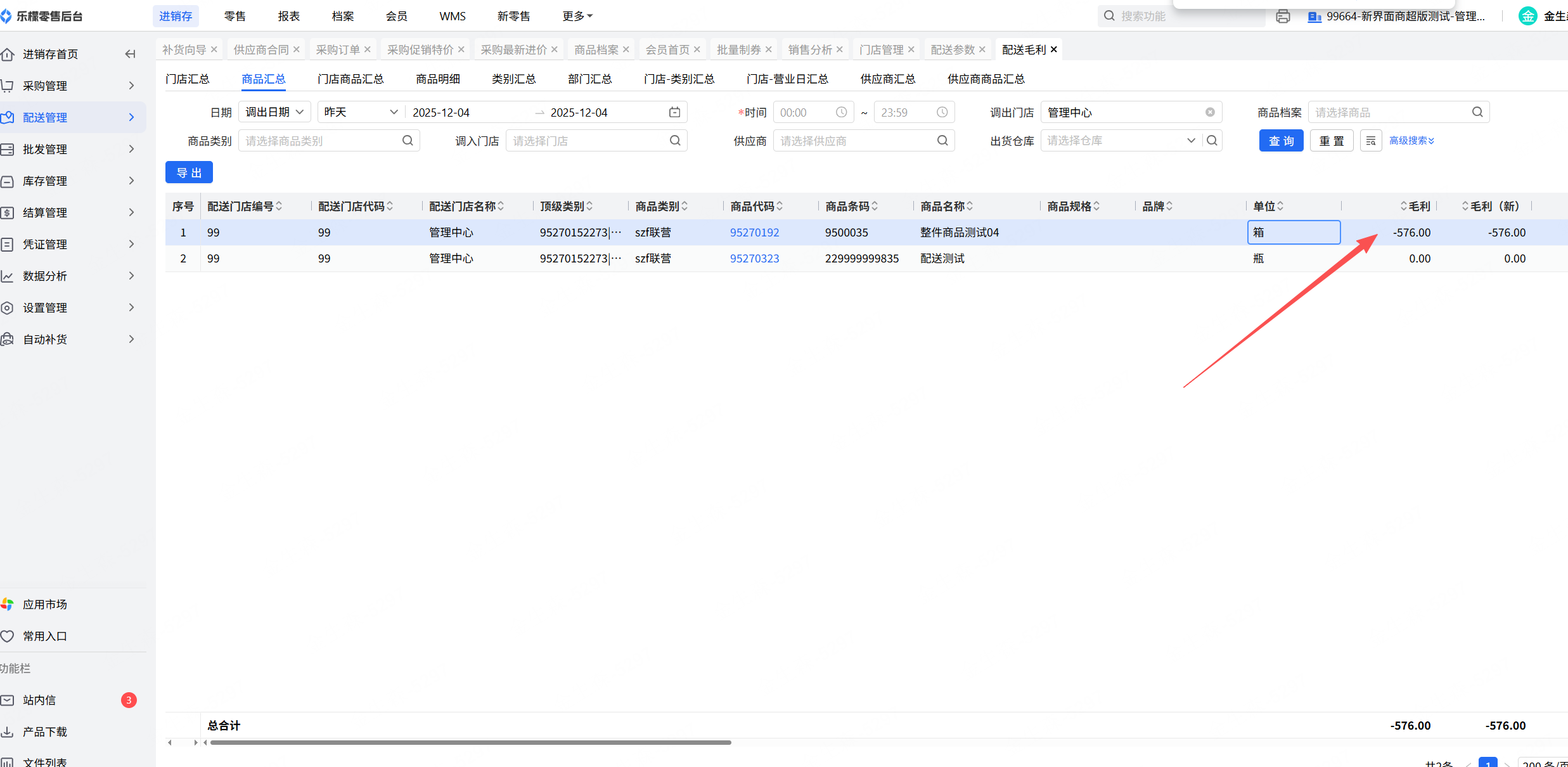Collapse sidebar with the arrow icon
This screenshot has width=1568, height=767.
click(x=130, y=54)
